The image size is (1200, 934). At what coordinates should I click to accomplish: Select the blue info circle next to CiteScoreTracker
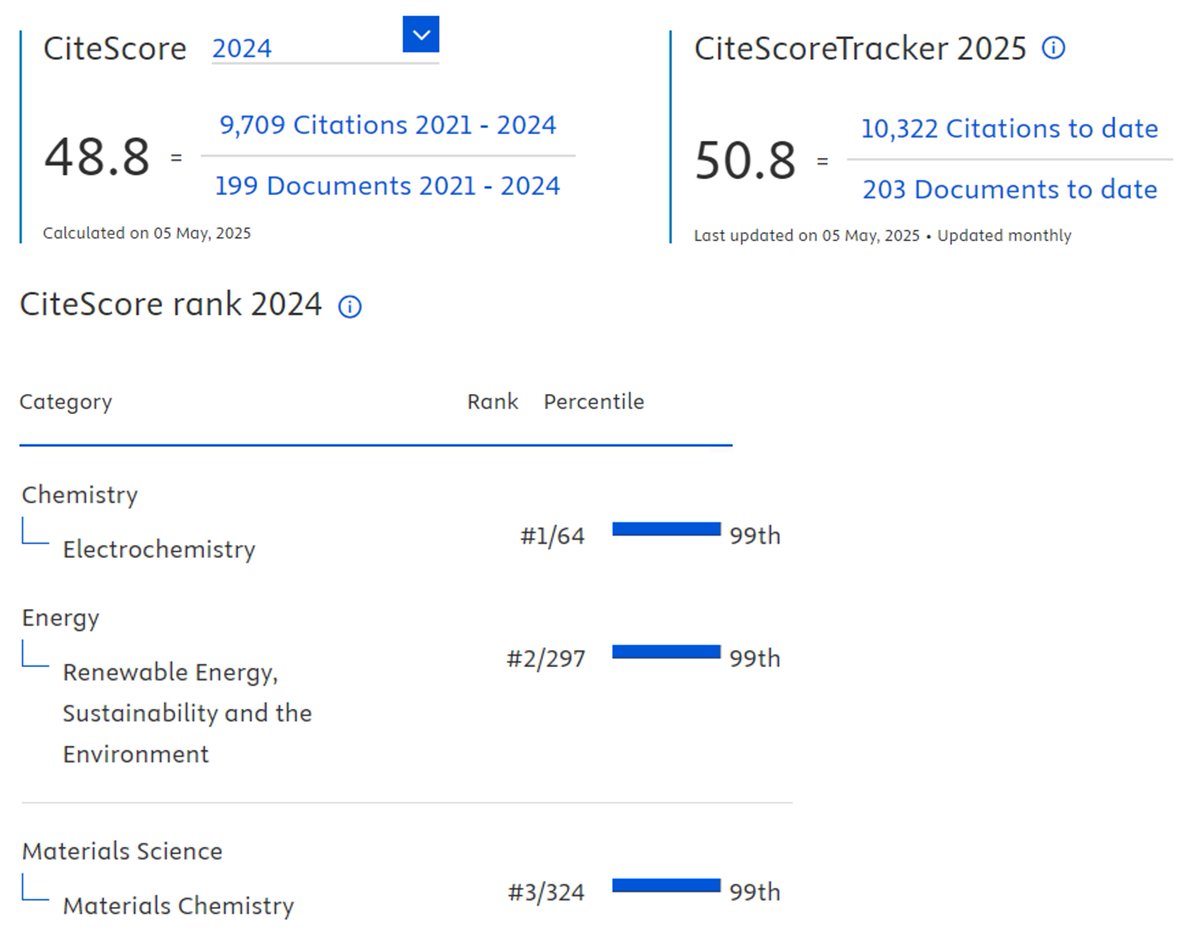[1054, 48]
